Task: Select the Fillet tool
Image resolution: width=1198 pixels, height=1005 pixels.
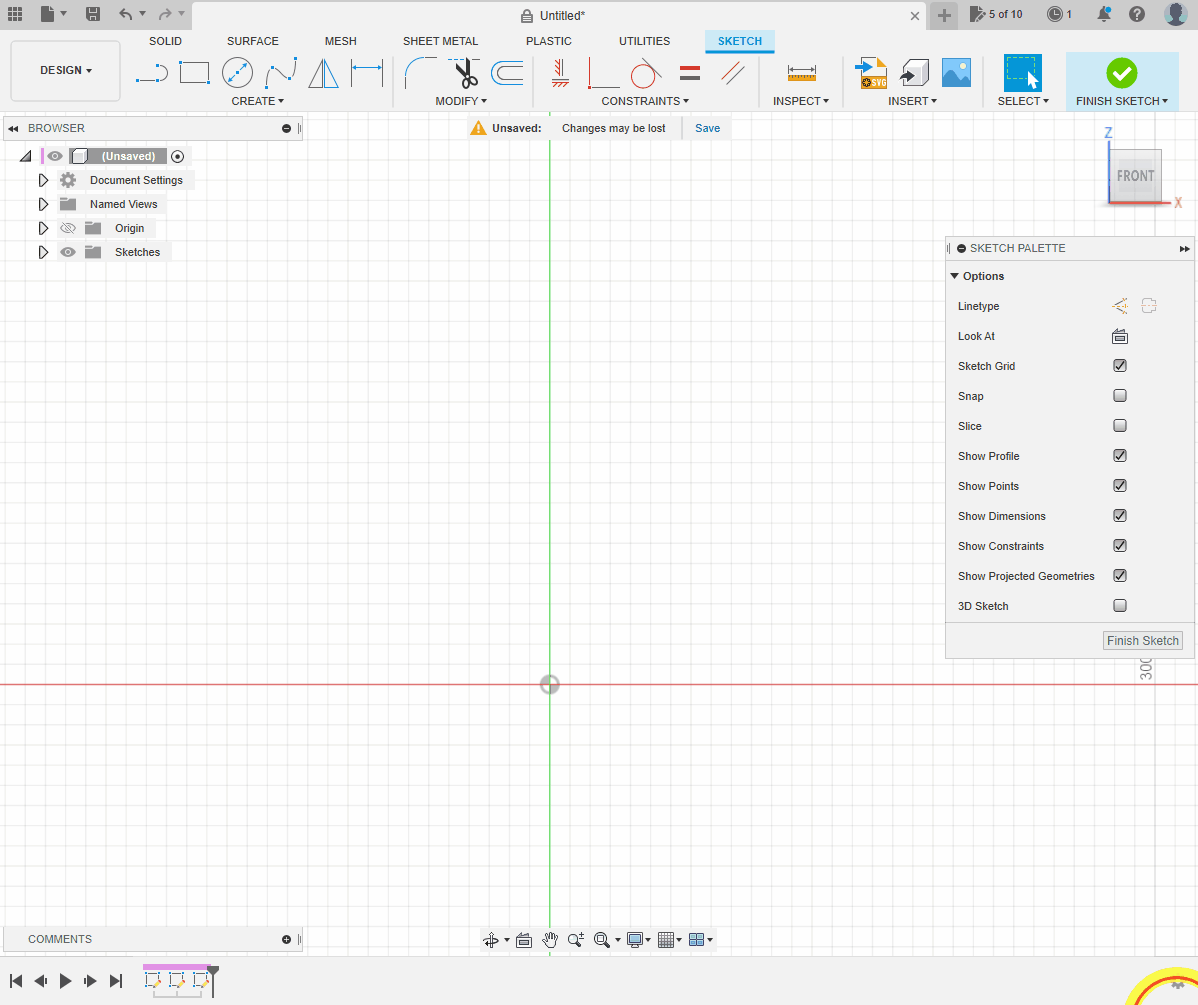Action: pos(420,73)
